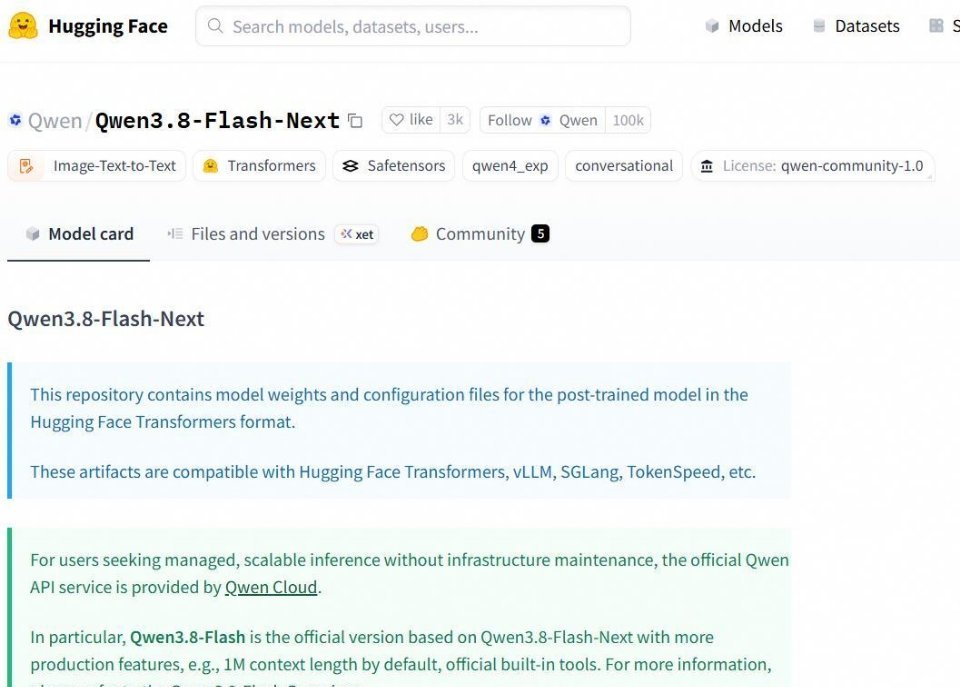Open the Qwen organization link in title

[54, 121]
